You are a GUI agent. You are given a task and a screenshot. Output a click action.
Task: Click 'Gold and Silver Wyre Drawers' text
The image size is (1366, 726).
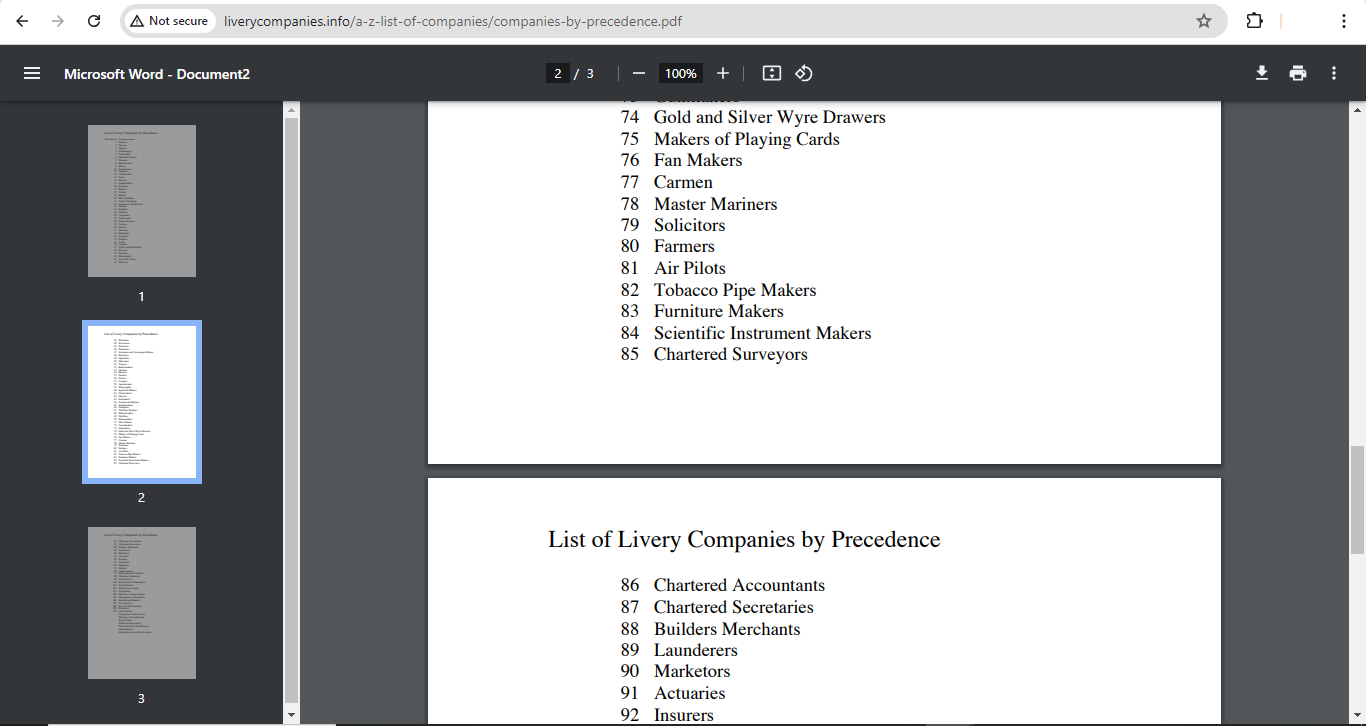pyautogui.click(x=769, y=117)
